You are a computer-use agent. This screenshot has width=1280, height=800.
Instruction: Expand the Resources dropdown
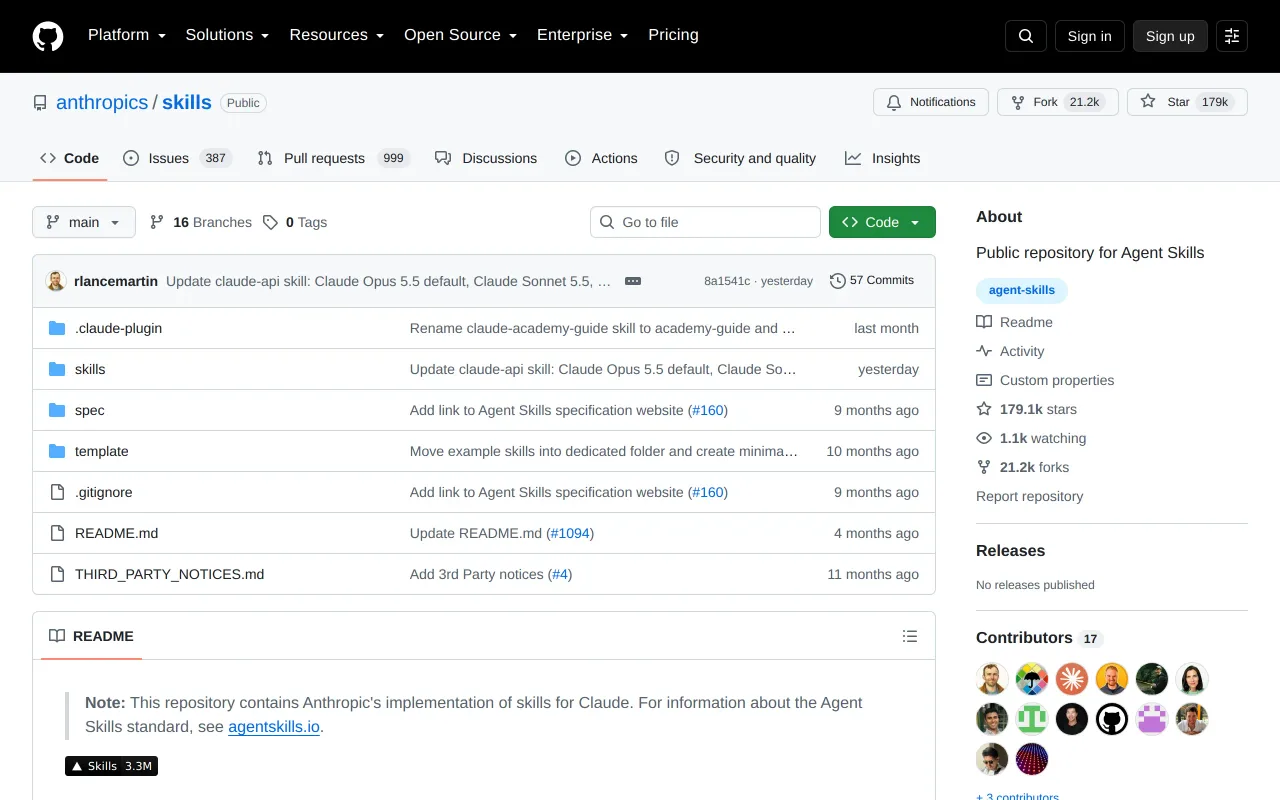[x=337, y=35]
